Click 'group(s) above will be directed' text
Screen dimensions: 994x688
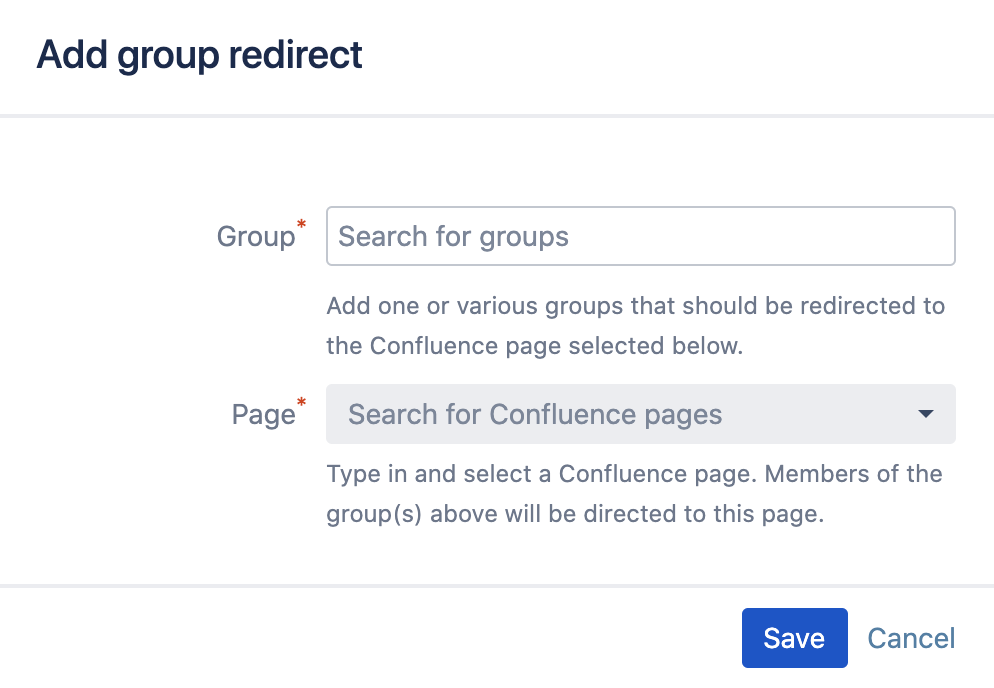[575, 515]
